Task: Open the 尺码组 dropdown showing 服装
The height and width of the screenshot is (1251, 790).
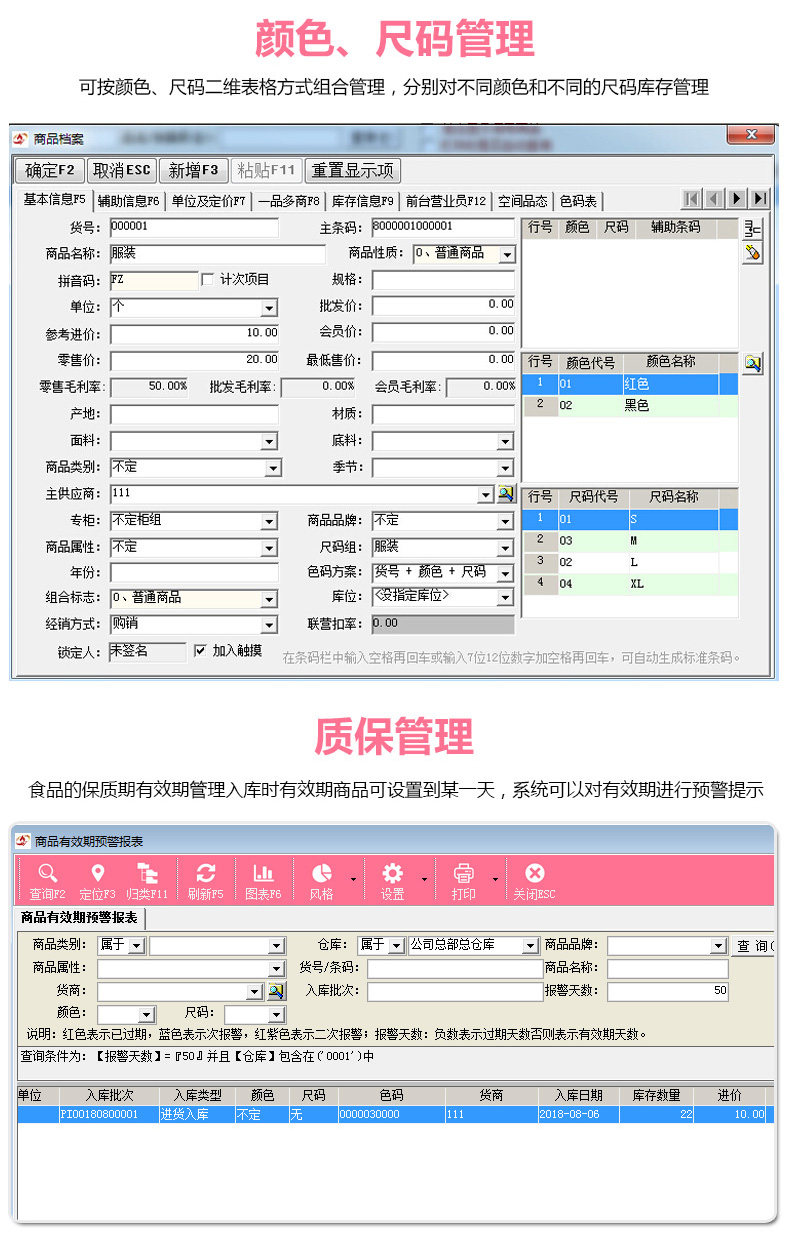Action: pos(506,549)
